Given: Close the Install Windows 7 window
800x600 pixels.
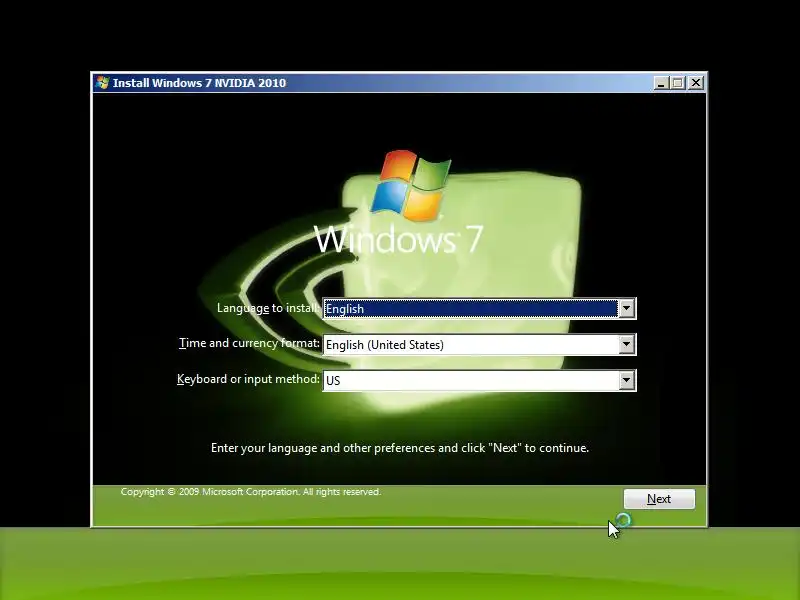Looking at the screenshot, I should tap(695, 83).
